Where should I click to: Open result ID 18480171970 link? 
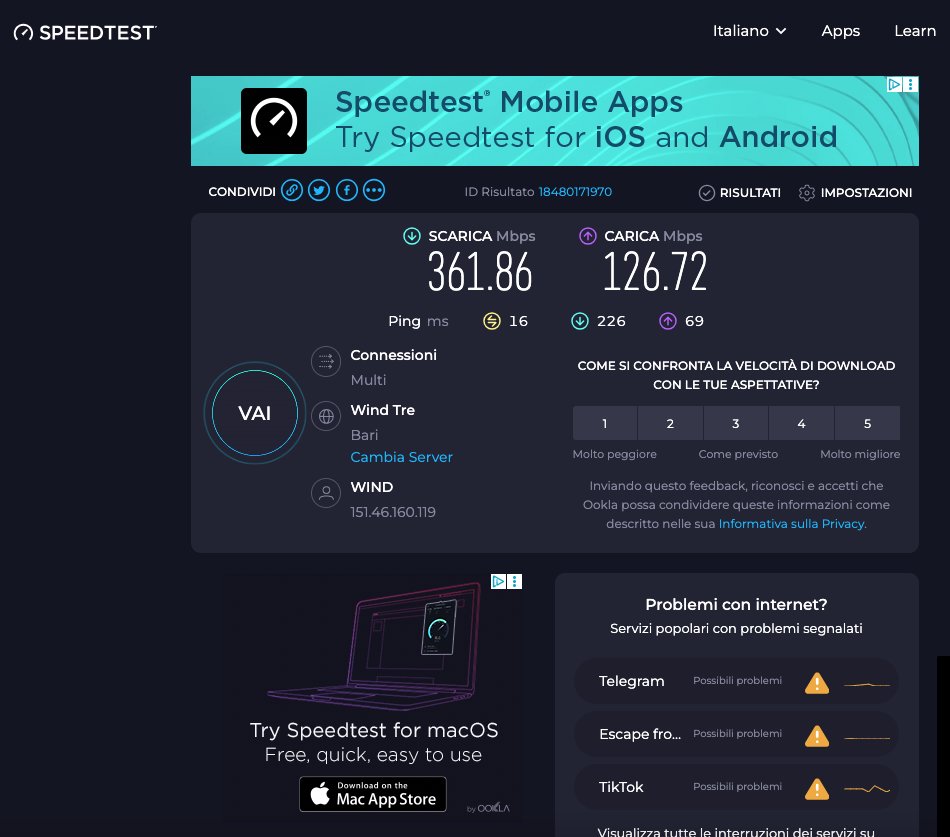575,192
